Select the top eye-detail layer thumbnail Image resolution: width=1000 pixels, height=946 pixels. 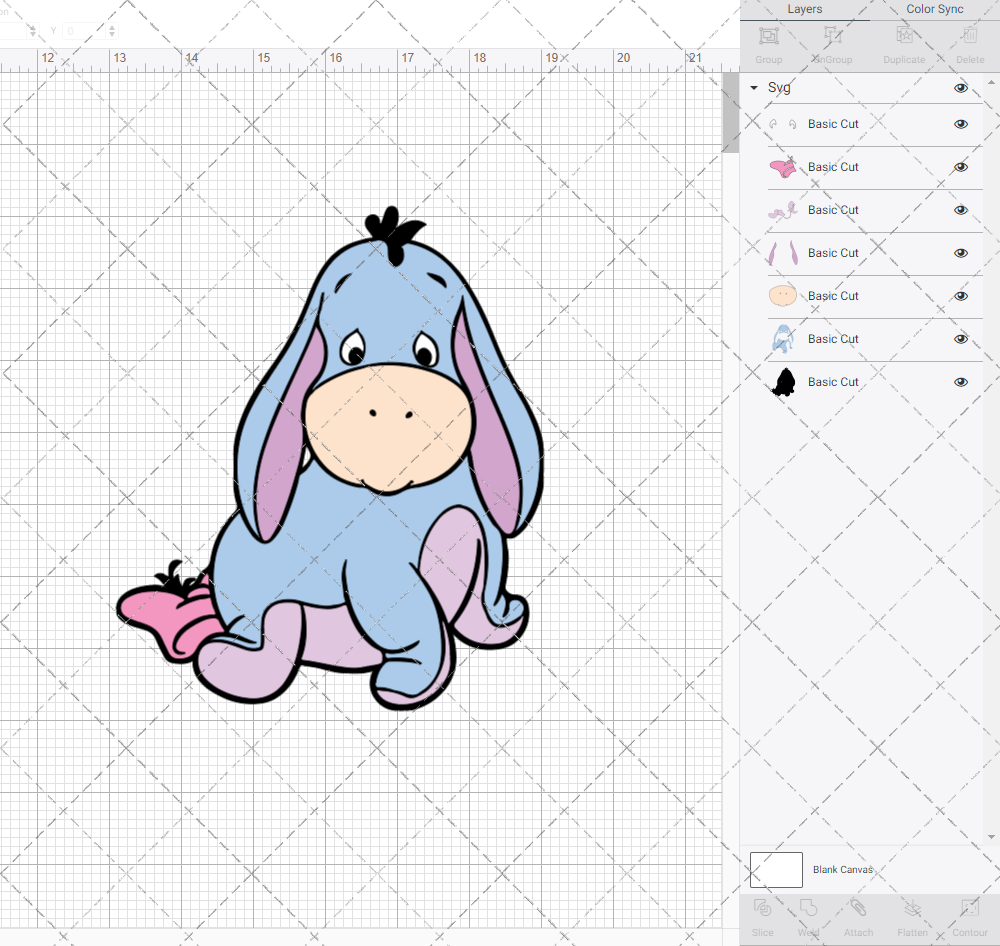(783, 124)
